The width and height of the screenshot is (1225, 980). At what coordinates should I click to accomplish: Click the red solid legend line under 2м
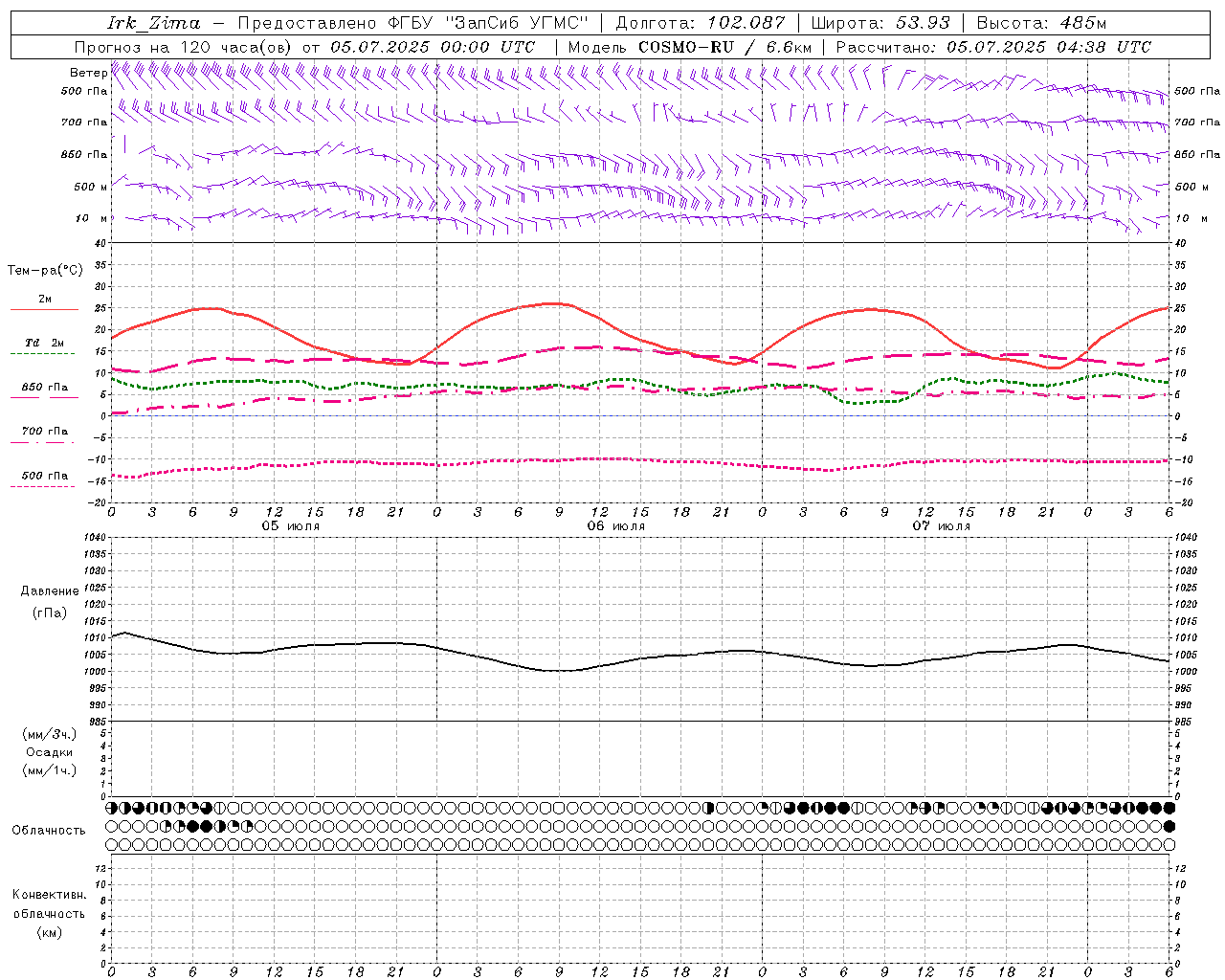(x=44, y=310)
